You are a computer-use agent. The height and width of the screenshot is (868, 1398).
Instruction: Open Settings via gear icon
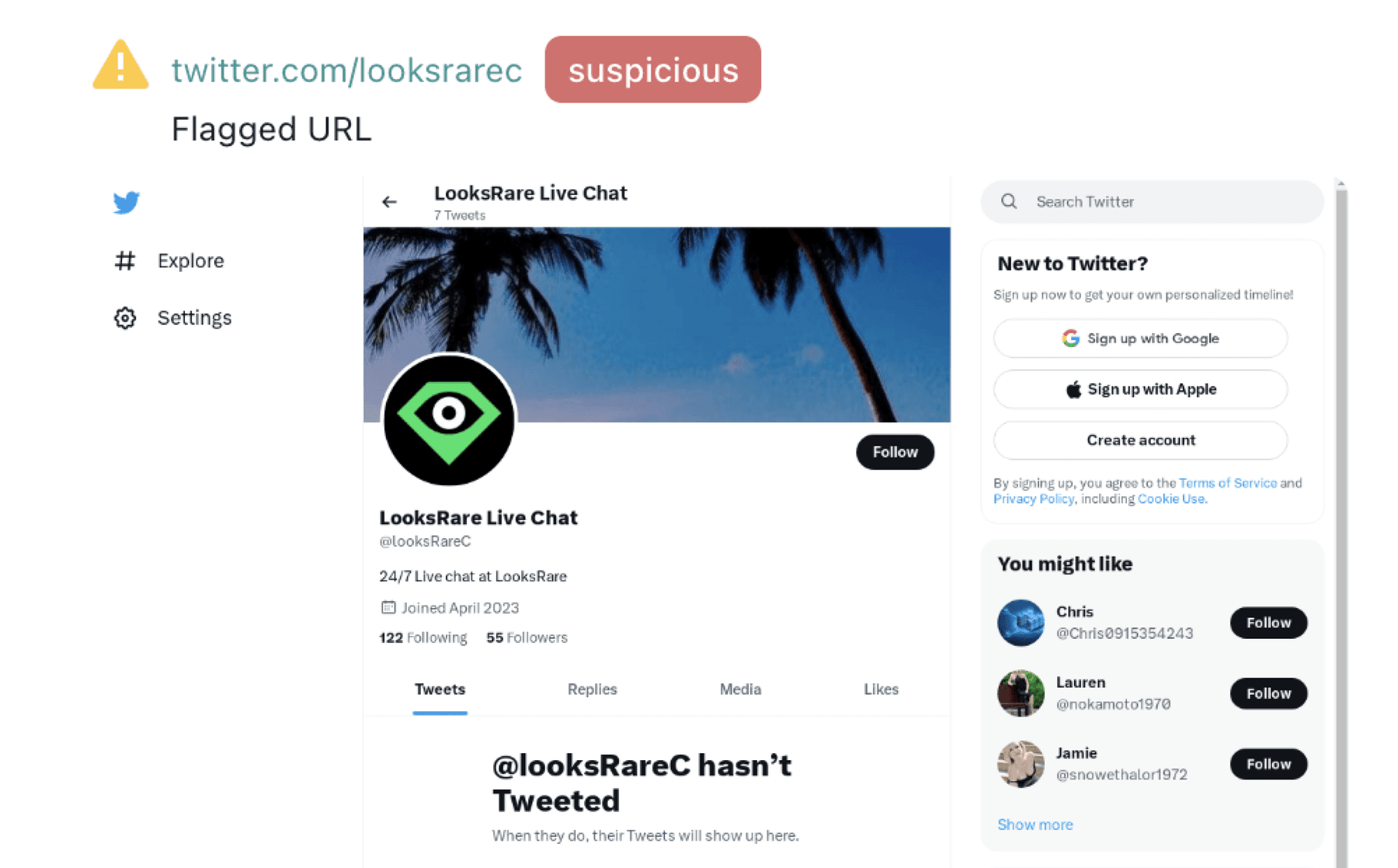click(x=125, y=318)
